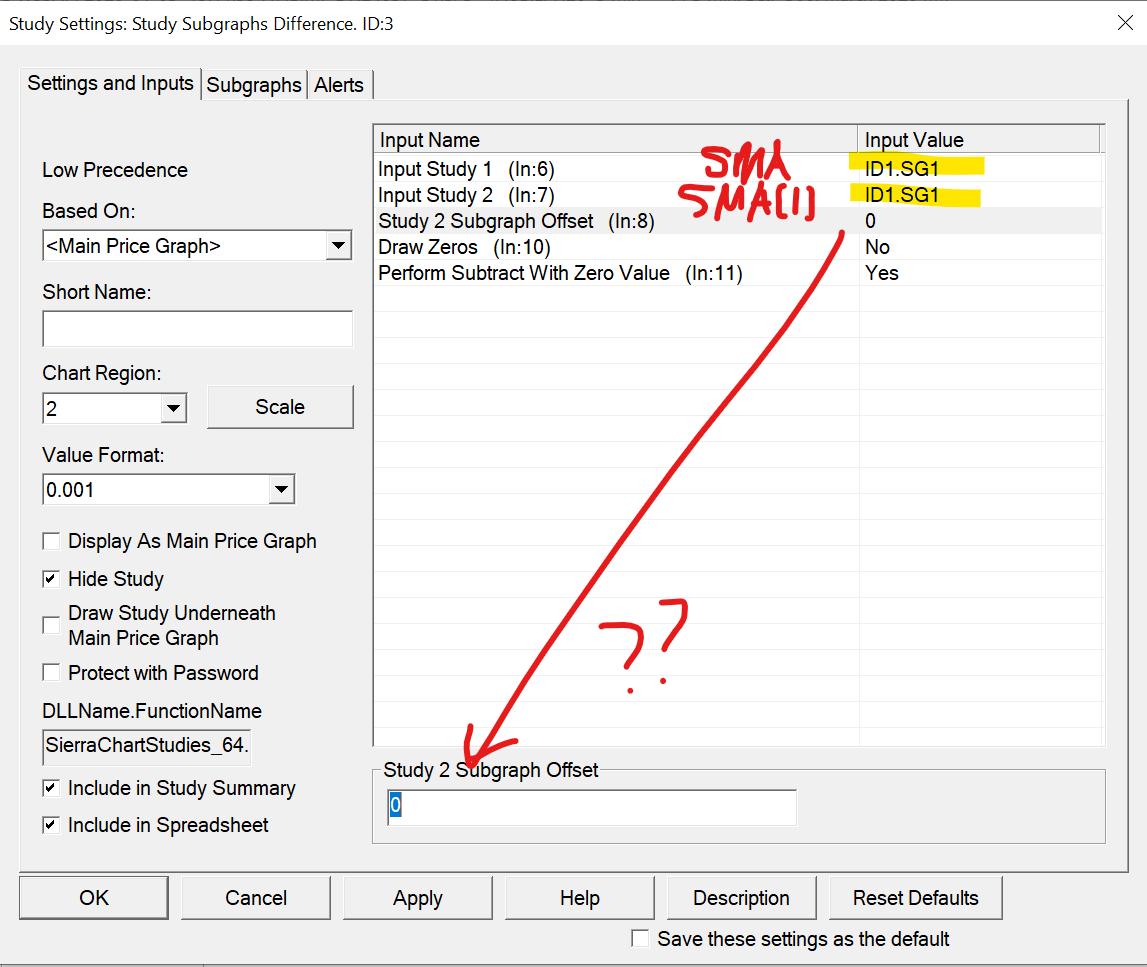This screenshot has height=967, width=1147.
Task: Select Perform Subtract With Zero Value row
Action: point(738,273)
